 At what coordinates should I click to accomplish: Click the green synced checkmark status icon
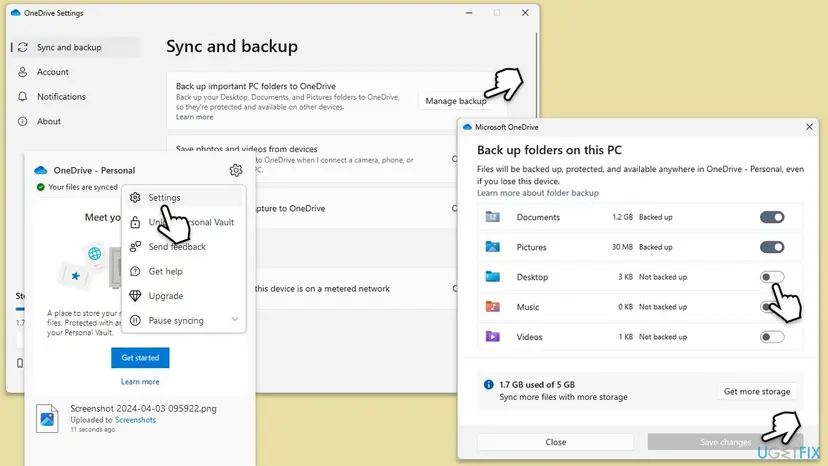pos(41,187)
